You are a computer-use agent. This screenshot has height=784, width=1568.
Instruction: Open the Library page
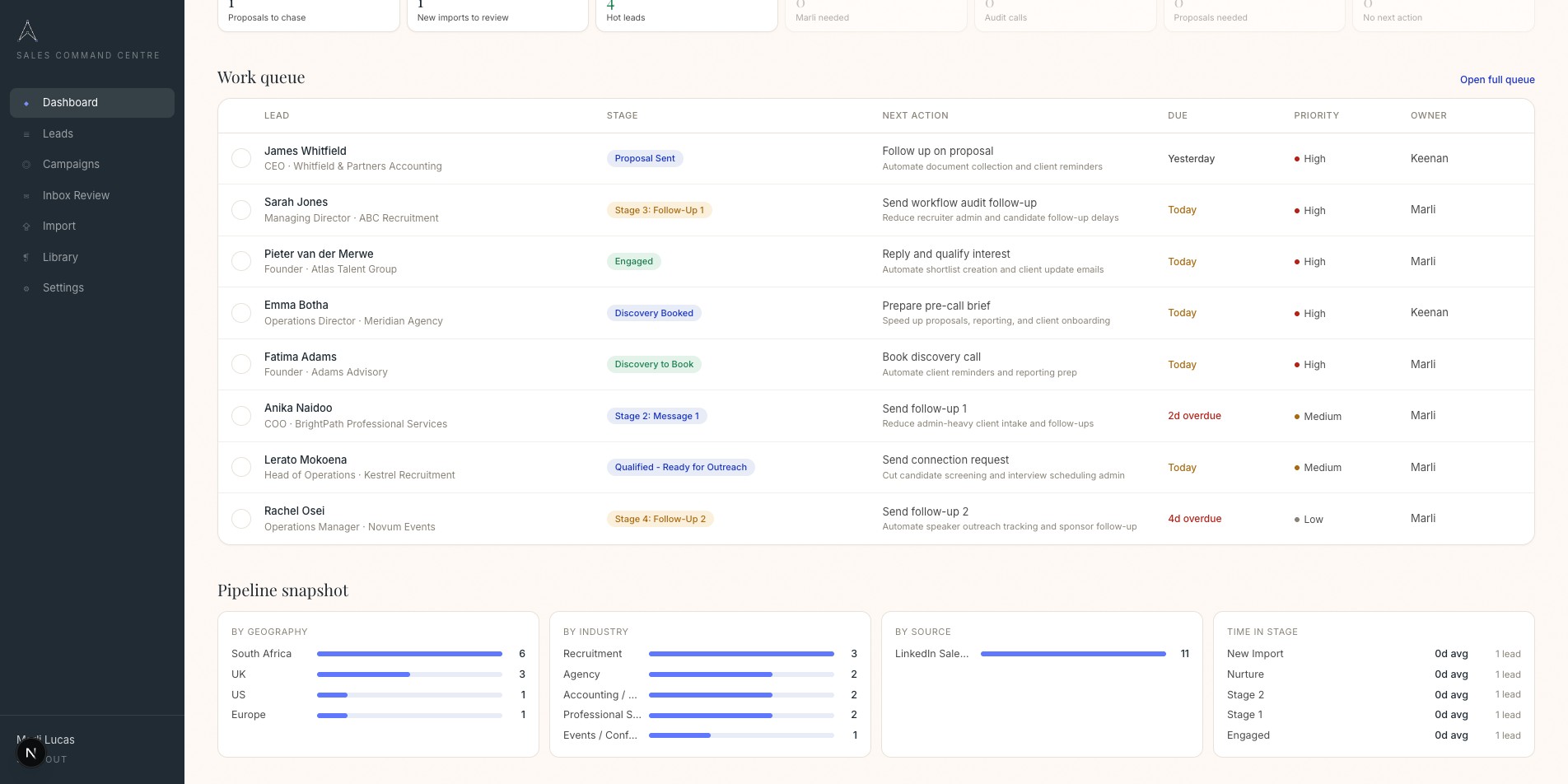pos(92,257)
